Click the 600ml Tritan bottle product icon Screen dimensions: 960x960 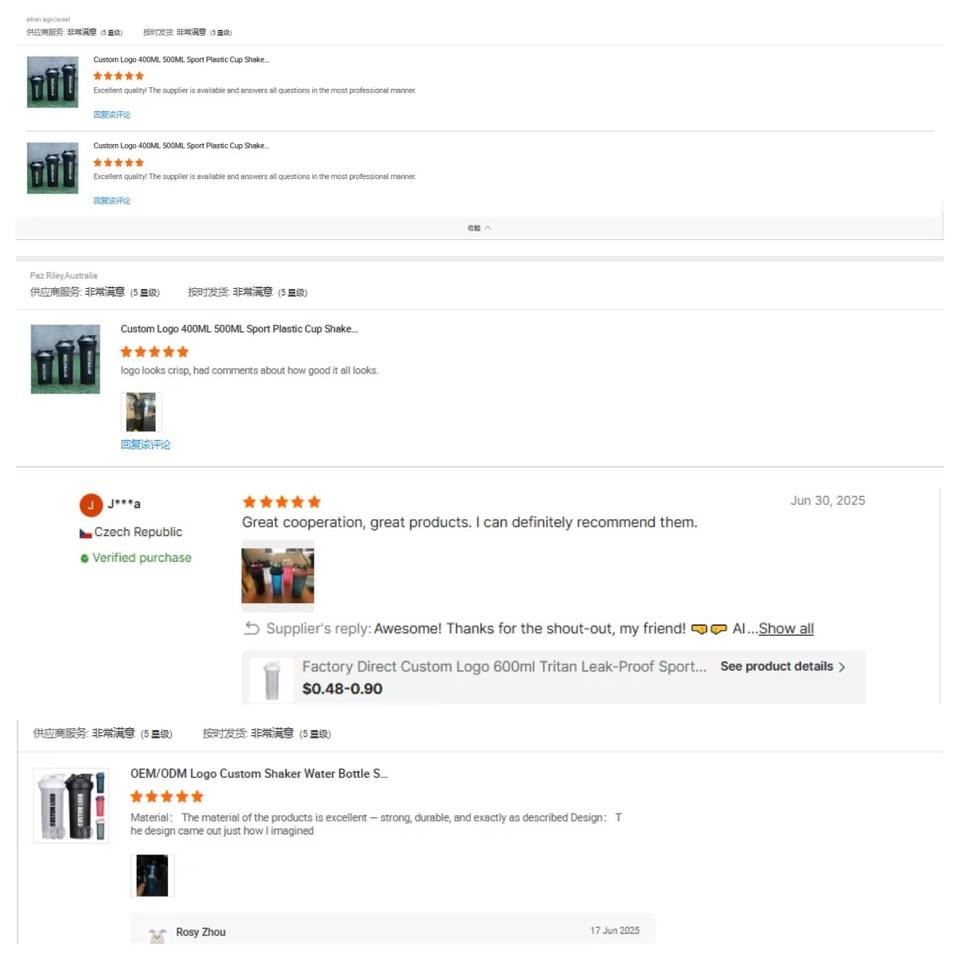pos(271,680)
